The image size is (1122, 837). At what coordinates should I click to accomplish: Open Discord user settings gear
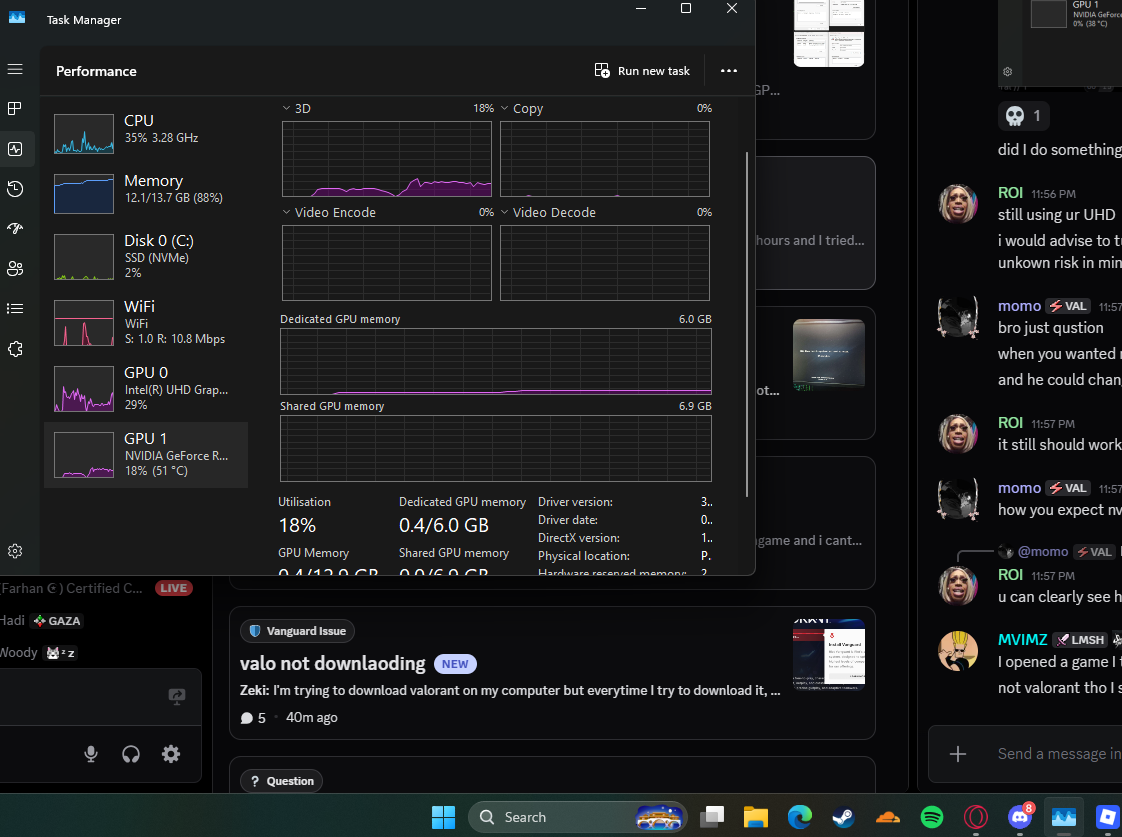click(x=171, y=754)
